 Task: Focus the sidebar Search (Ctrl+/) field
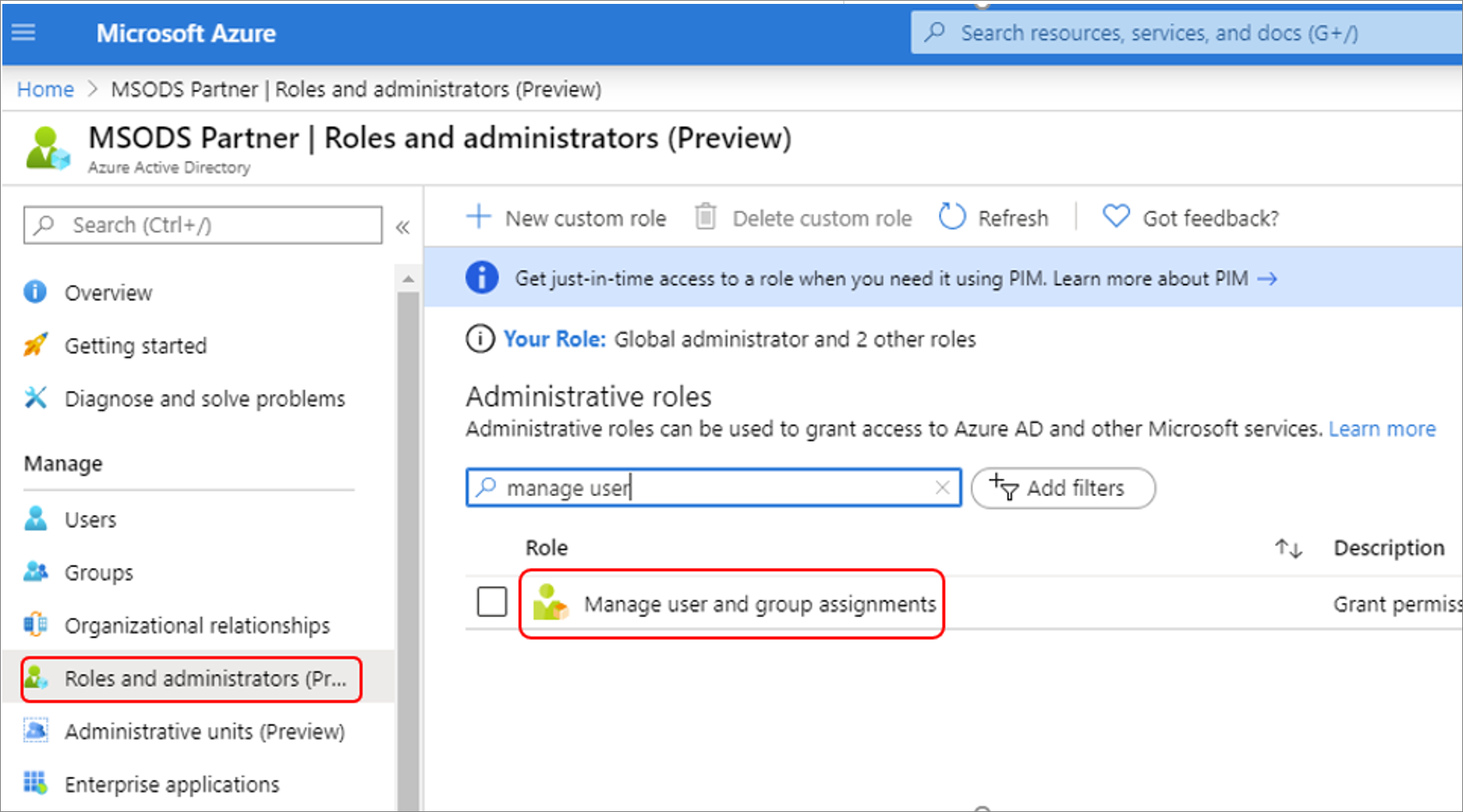click(x=203, y=225)
